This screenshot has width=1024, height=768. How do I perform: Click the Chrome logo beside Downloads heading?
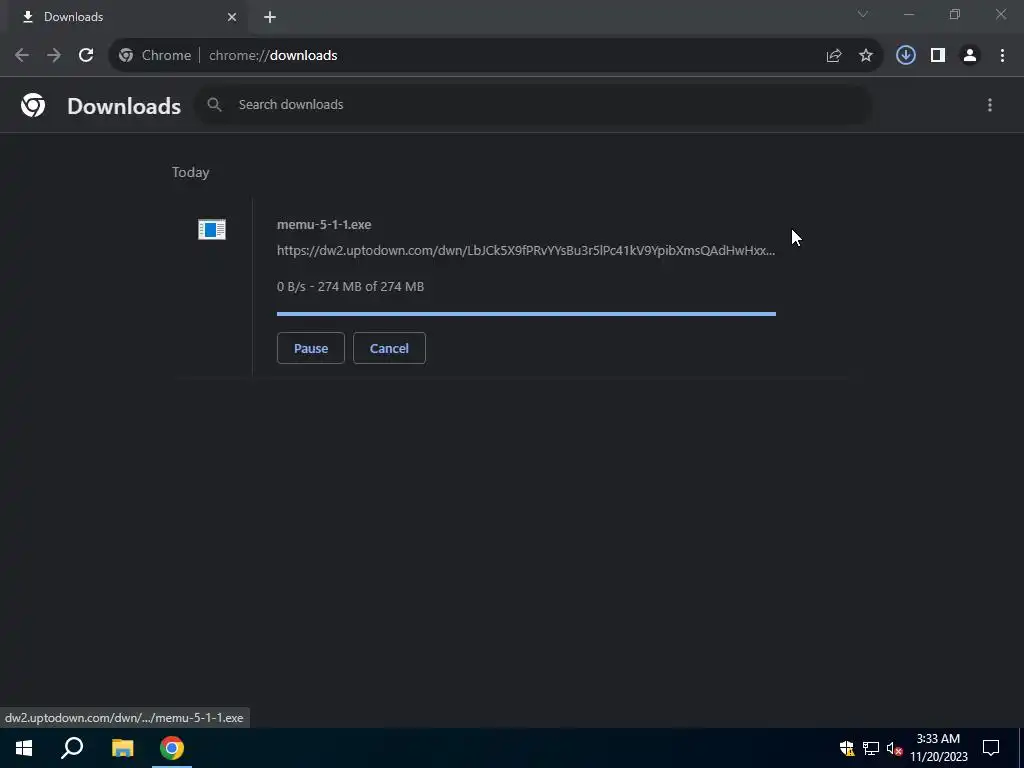point(33,105)
